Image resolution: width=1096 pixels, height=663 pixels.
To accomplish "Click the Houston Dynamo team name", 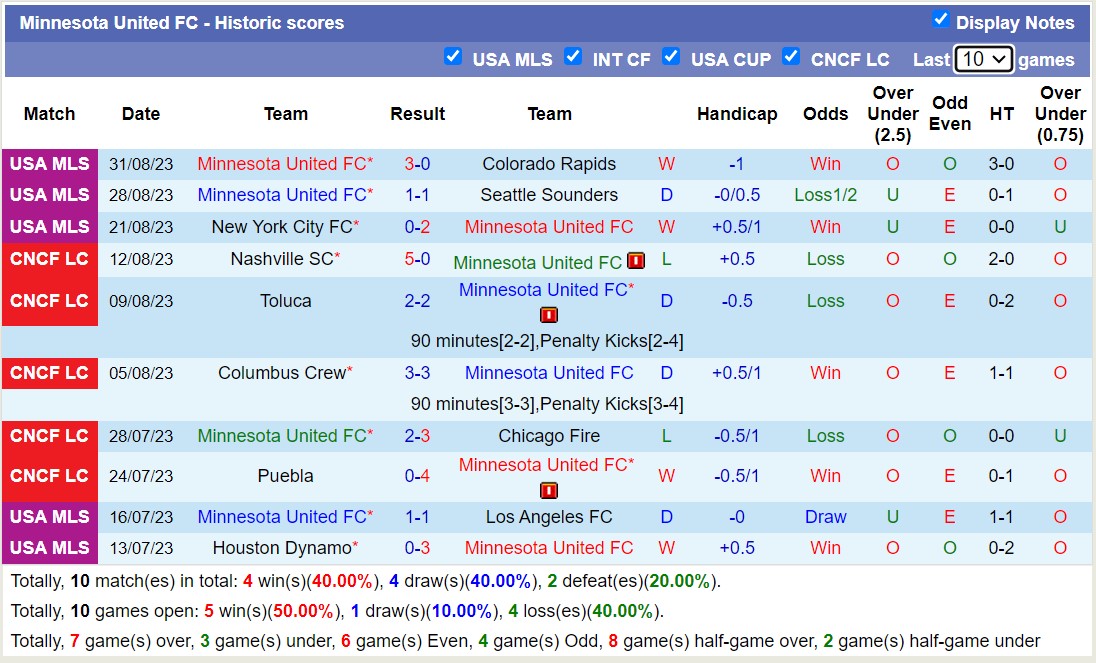I will pyautogui.click(x=281, y=548).
